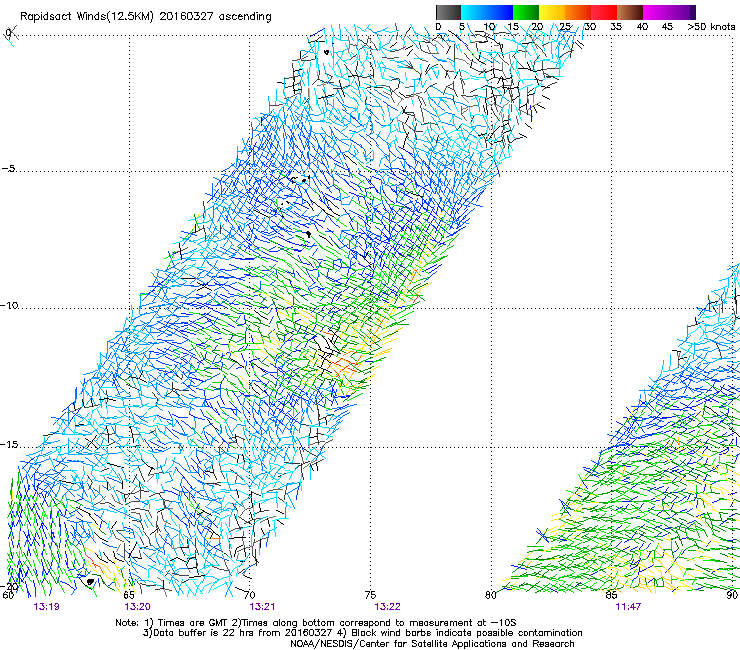
Task: Click the '25' legend scale label
Action: [x=564, y=27]
